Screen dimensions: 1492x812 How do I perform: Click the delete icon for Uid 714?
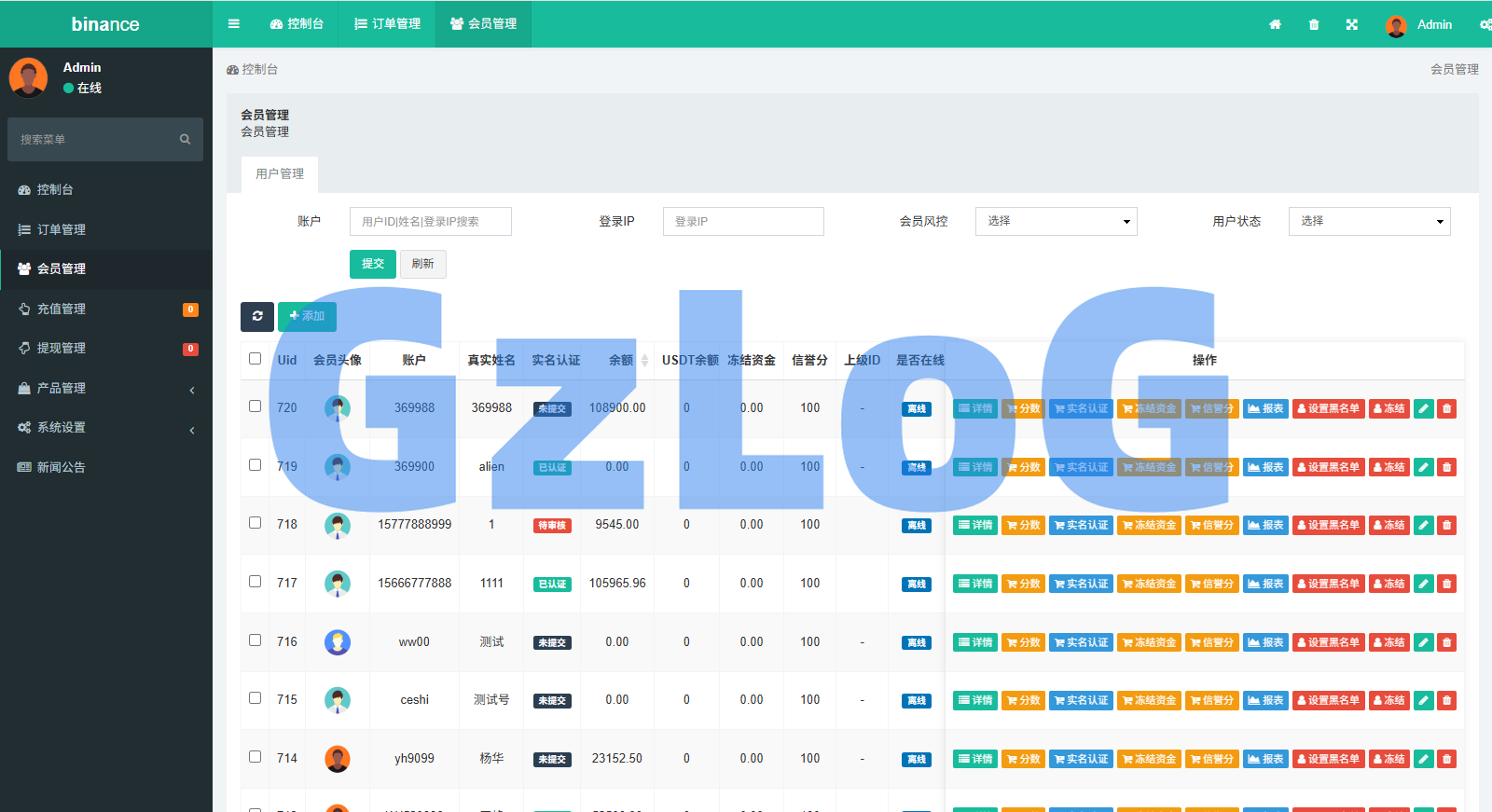[1447, 759]
